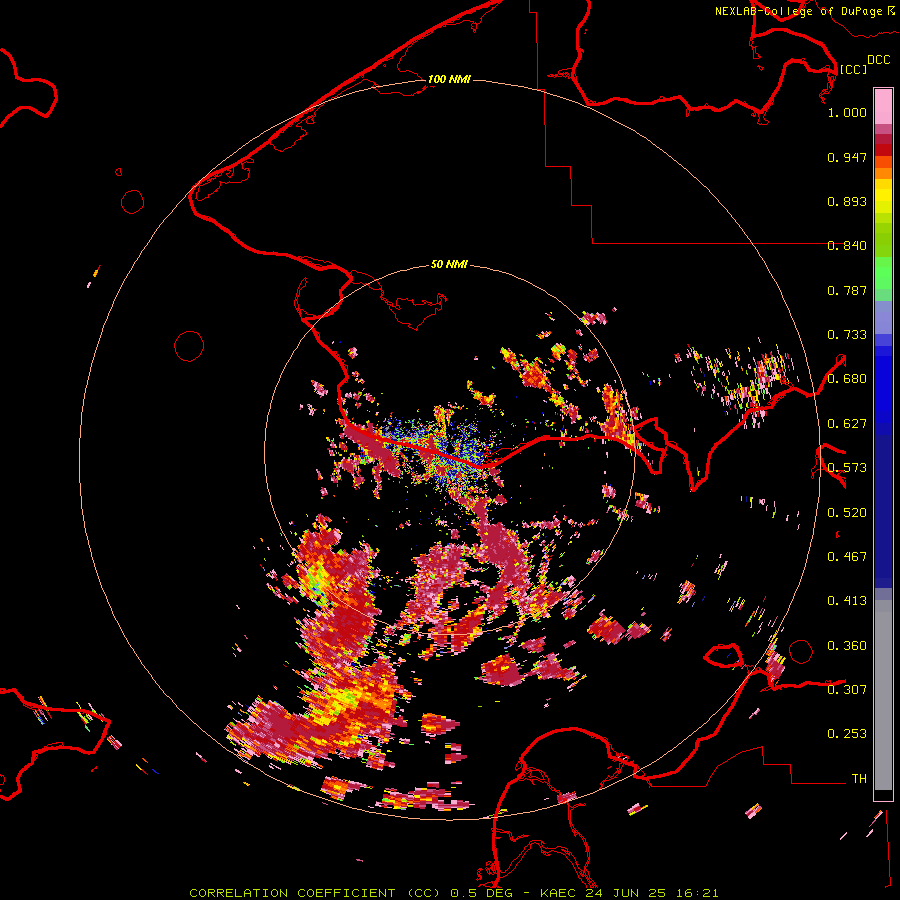The image size is (900, 900).
Task: Select the gray segment of the color bar
Action: point(883,695)
